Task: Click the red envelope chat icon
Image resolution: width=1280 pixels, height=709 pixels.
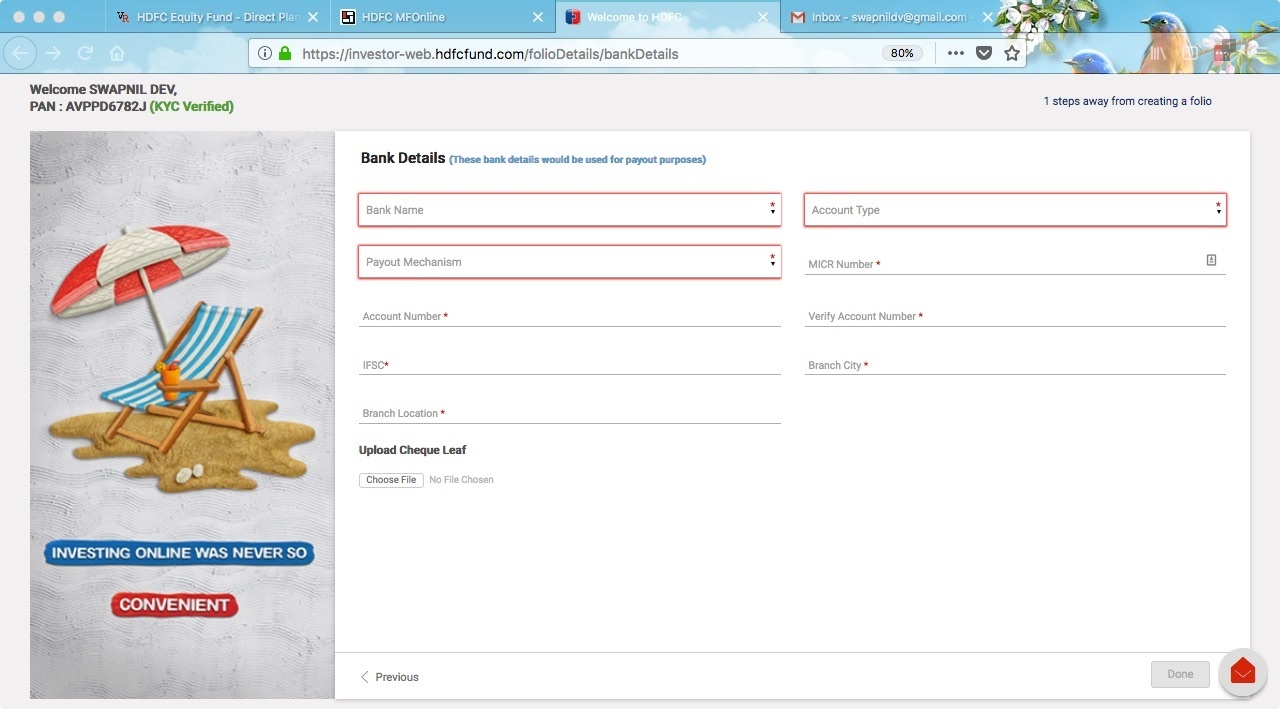Action: 1243,673
